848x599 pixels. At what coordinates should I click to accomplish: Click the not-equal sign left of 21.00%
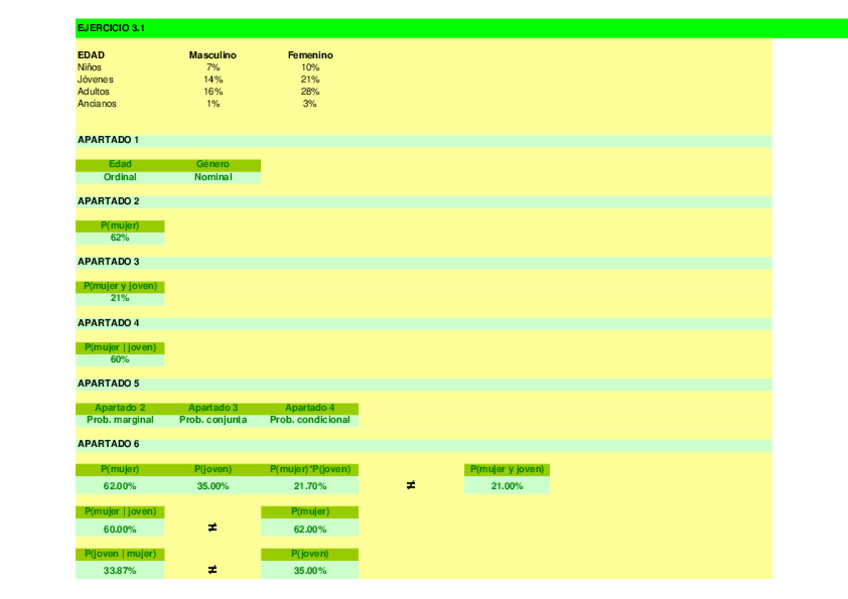click(x=410, y=486)
